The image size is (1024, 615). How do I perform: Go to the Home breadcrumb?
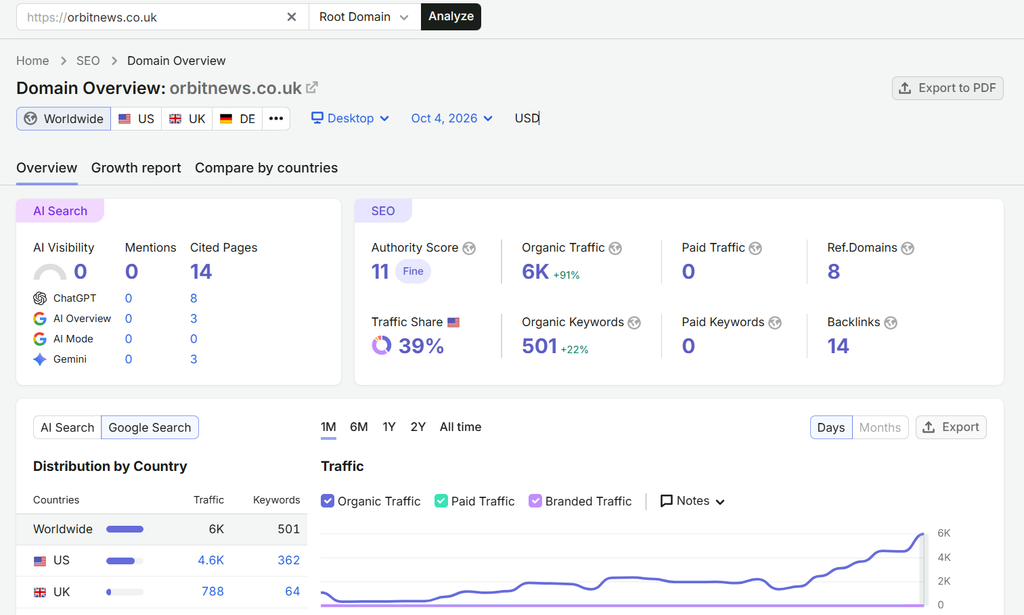[33, 61]
